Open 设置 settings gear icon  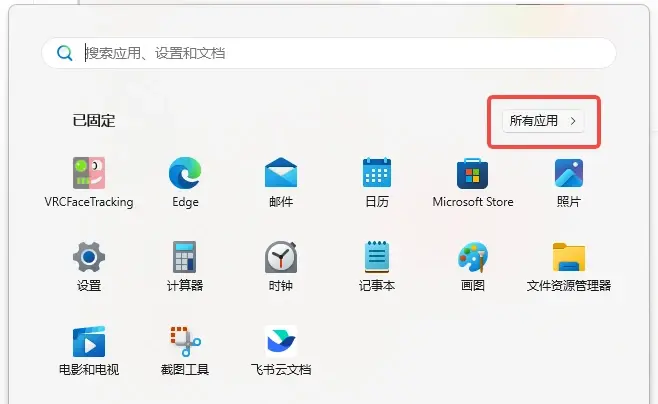coord(89,257)
